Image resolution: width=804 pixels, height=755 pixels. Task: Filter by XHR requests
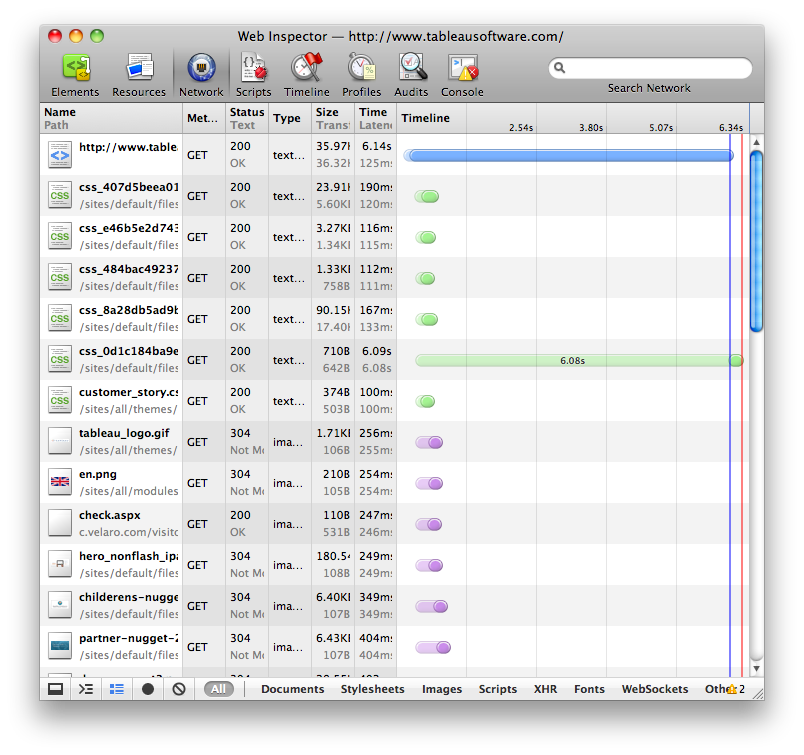tap(546, 689)
